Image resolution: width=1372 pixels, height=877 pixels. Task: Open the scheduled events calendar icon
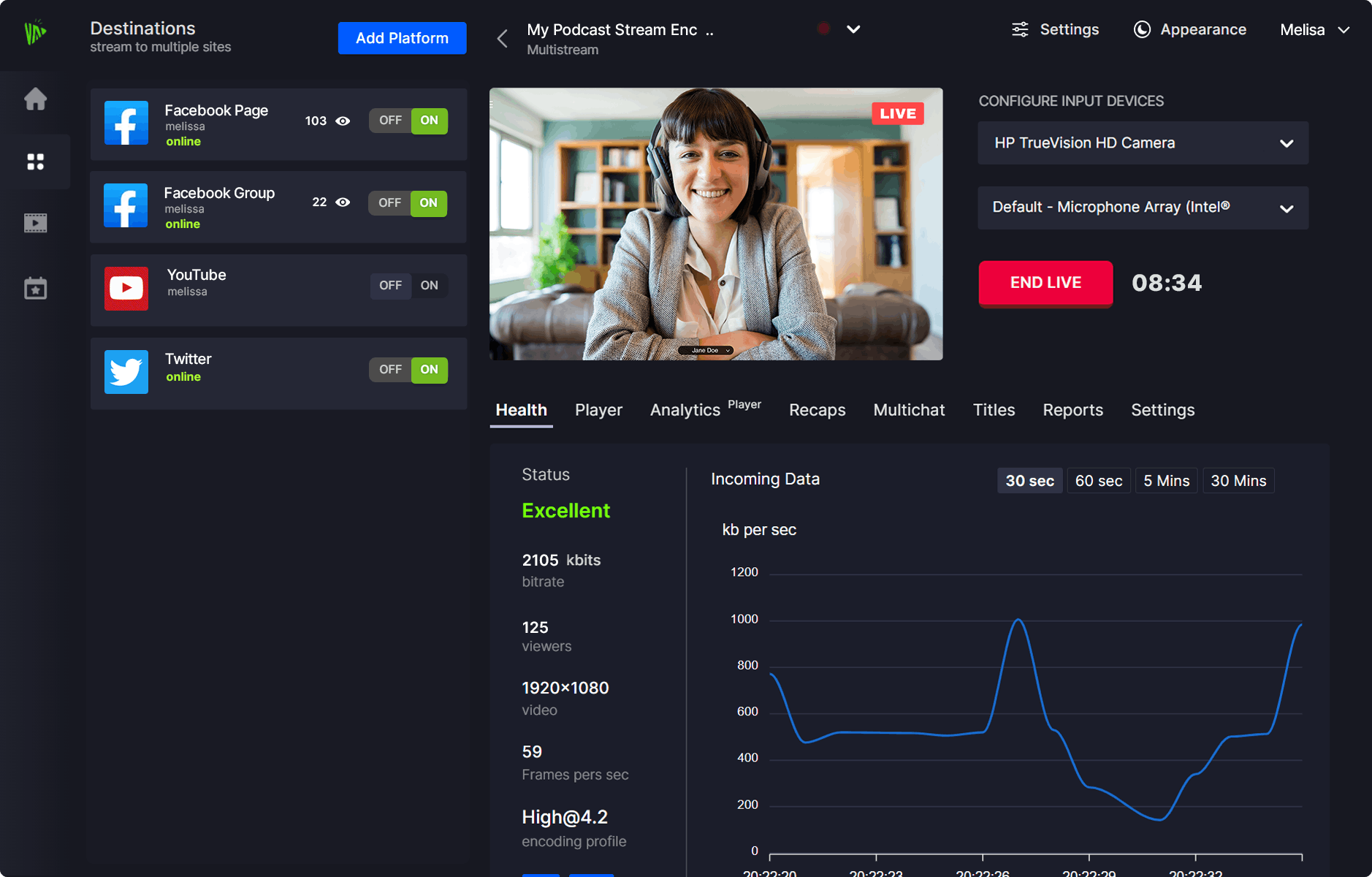coord(35,289)
